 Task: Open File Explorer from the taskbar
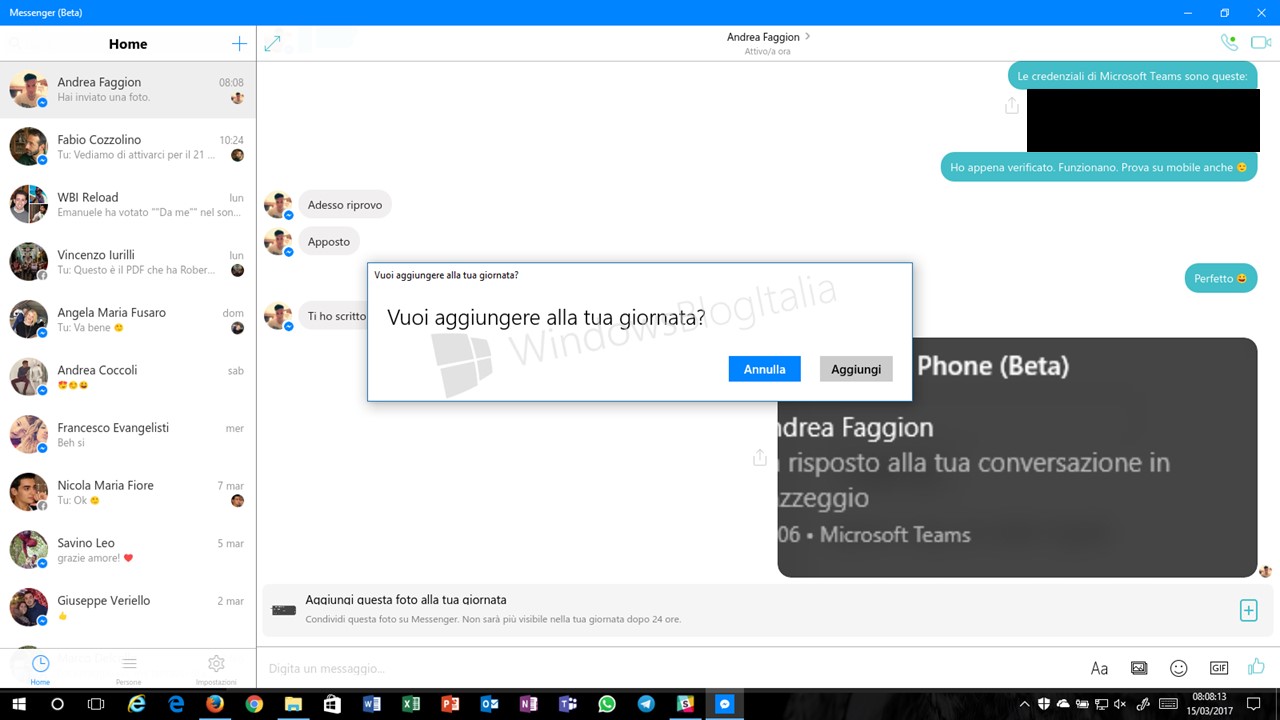coord(293,704)
